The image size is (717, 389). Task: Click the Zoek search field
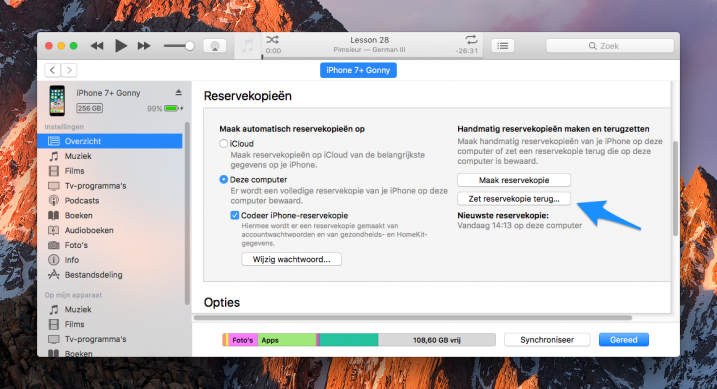(x=610, y=46)
